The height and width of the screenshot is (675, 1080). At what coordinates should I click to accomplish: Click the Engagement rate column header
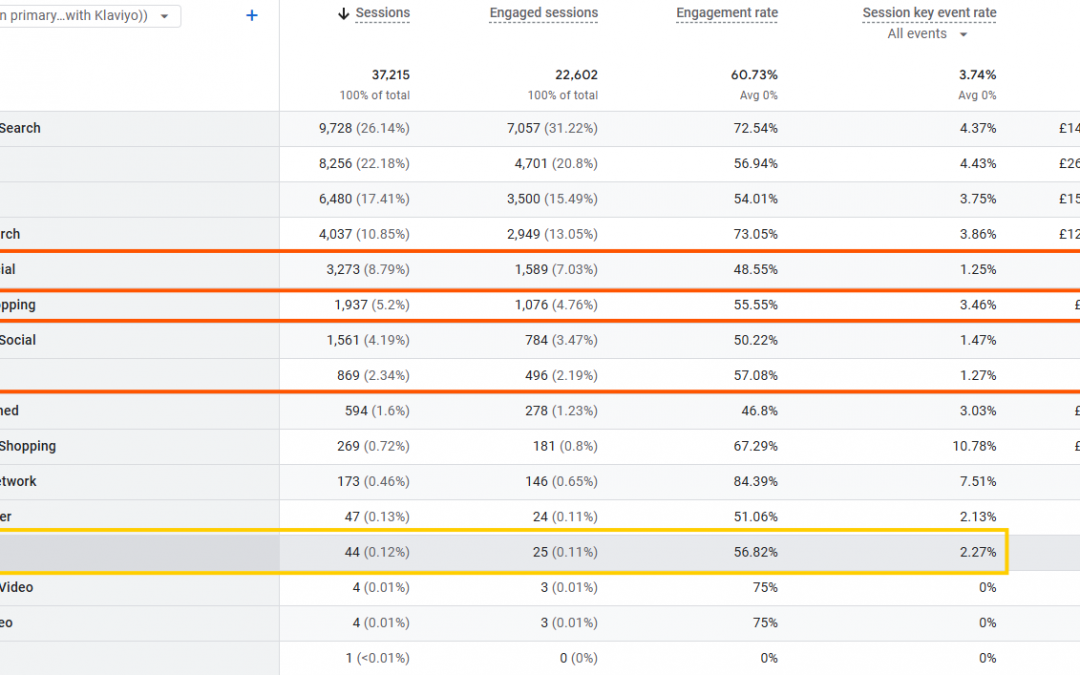click(726, 13)
